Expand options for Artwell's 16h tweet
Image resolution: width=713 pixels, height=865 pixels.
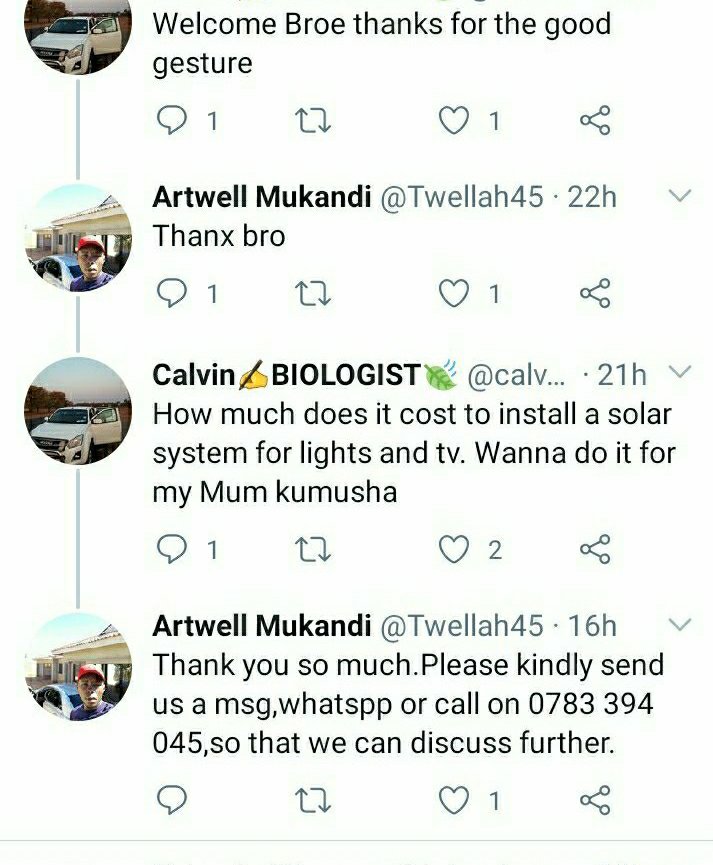[679, 626]
